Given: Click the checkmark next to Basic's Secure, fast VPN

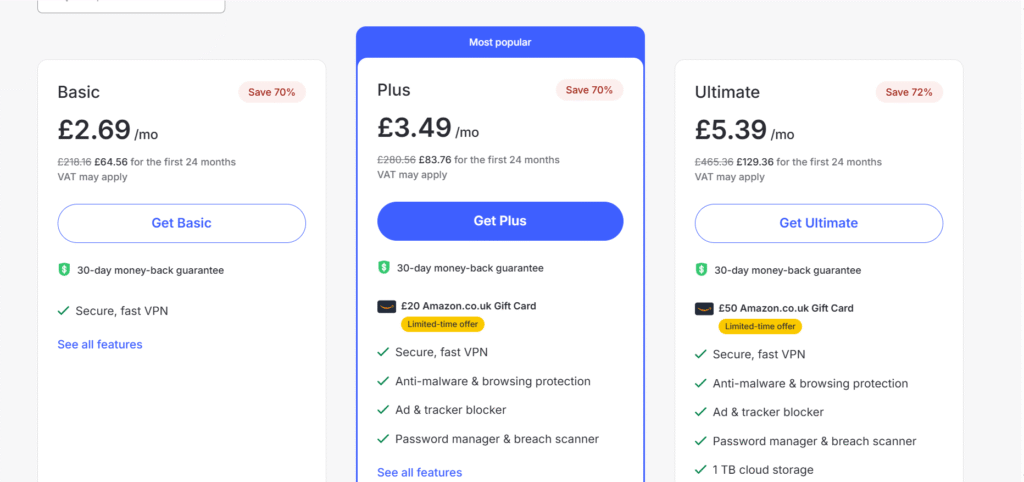Looking at the screenshot, I should pos(63,311).
